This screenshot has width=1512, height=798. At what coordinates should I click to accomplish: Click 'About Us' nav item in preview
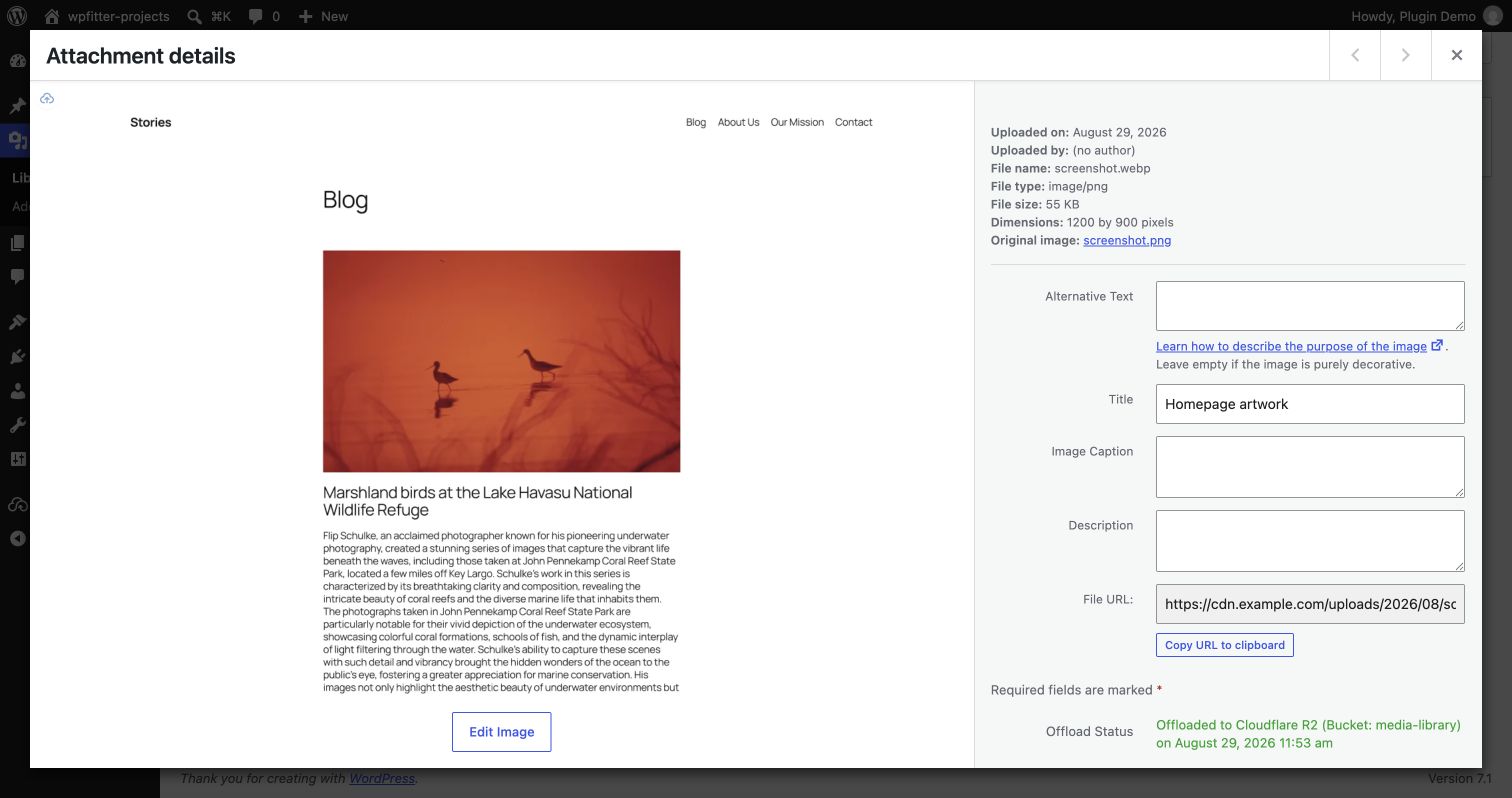click(x=738, y=122)
